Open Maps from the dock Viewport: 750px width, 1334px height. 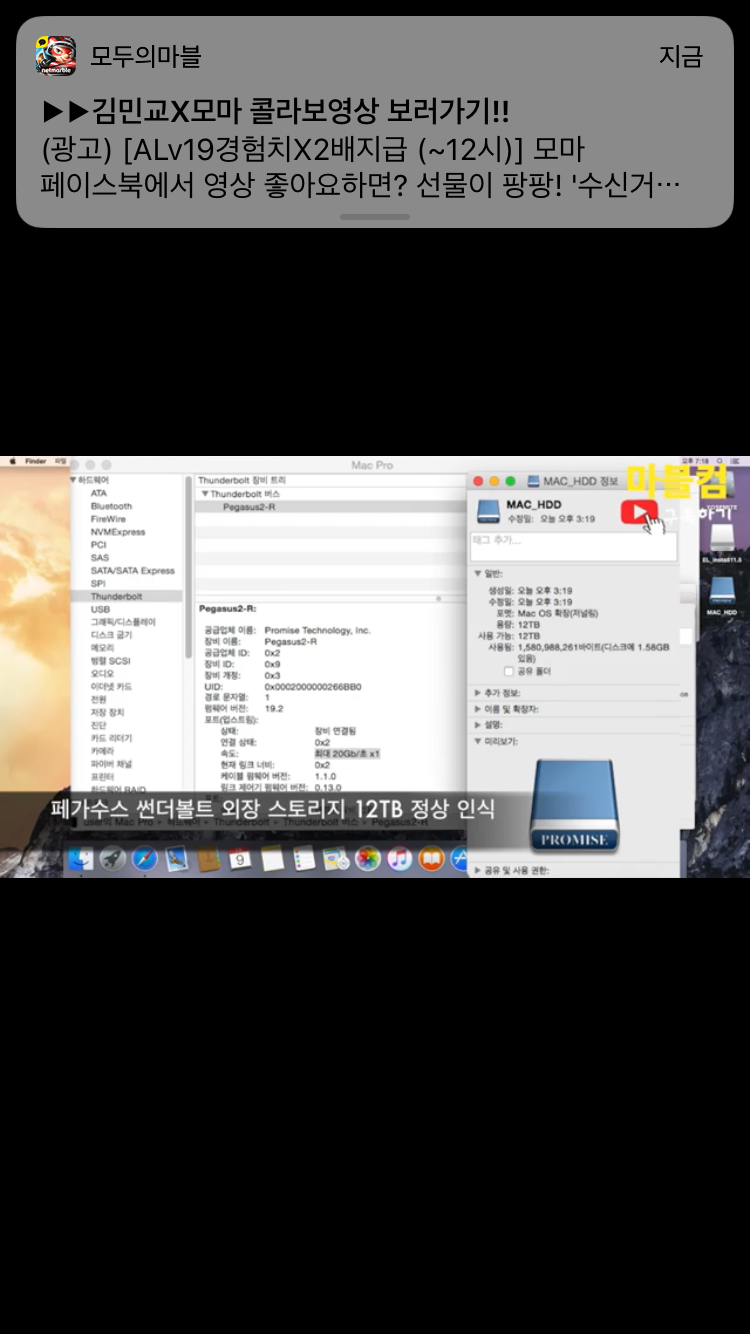point(336,858)
